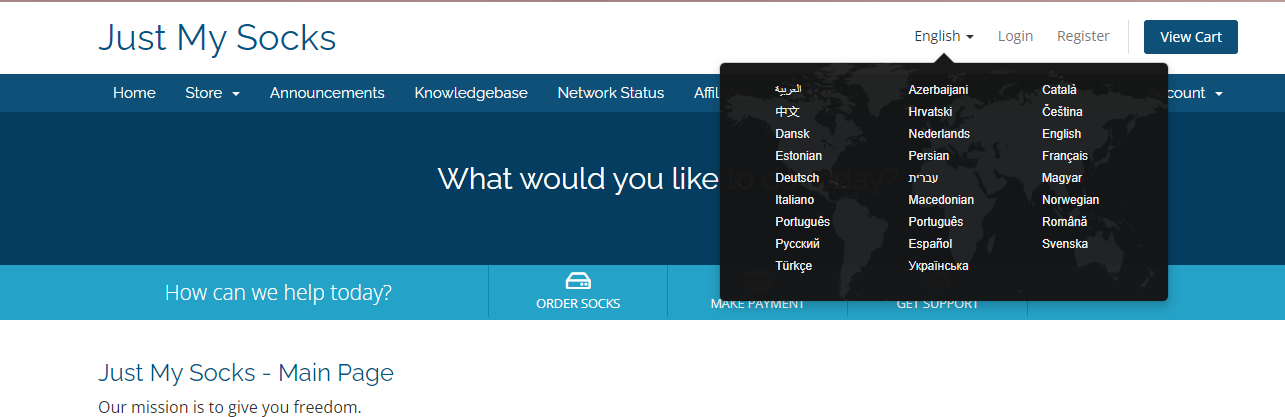Open Announcements in the navigation bar
Screen dimensions: 1285x417
tap(327, 93)
